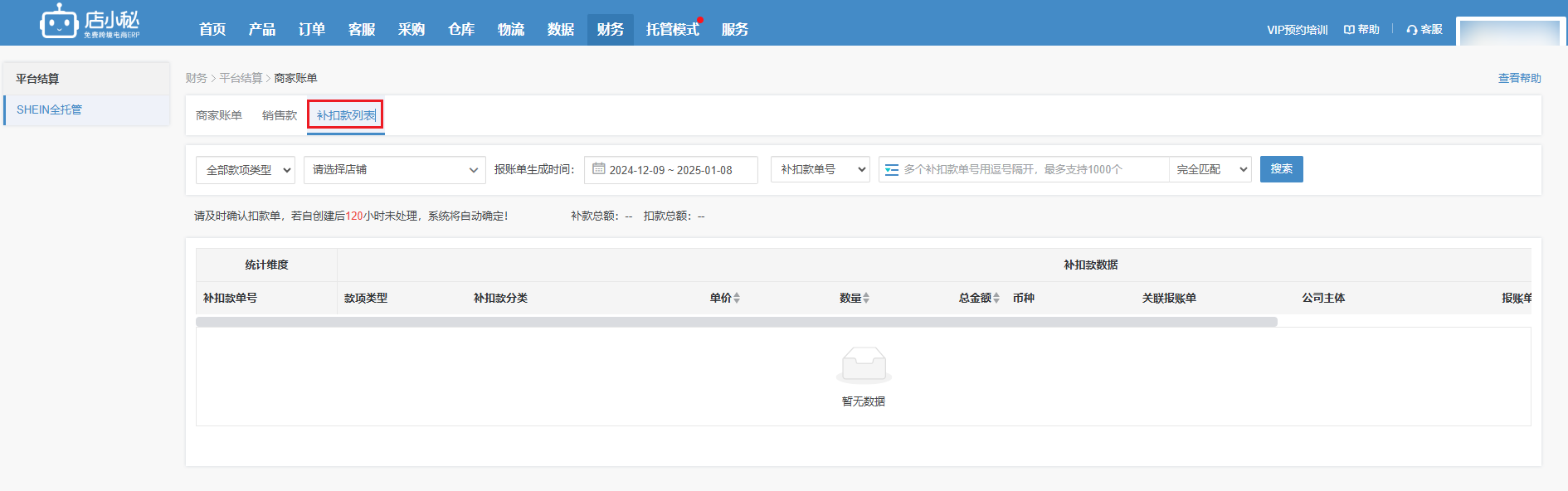The width and height of the screenshot is (1568, 491).
Task: Click the user account area at top right
Action: [x=1510, y=32]
